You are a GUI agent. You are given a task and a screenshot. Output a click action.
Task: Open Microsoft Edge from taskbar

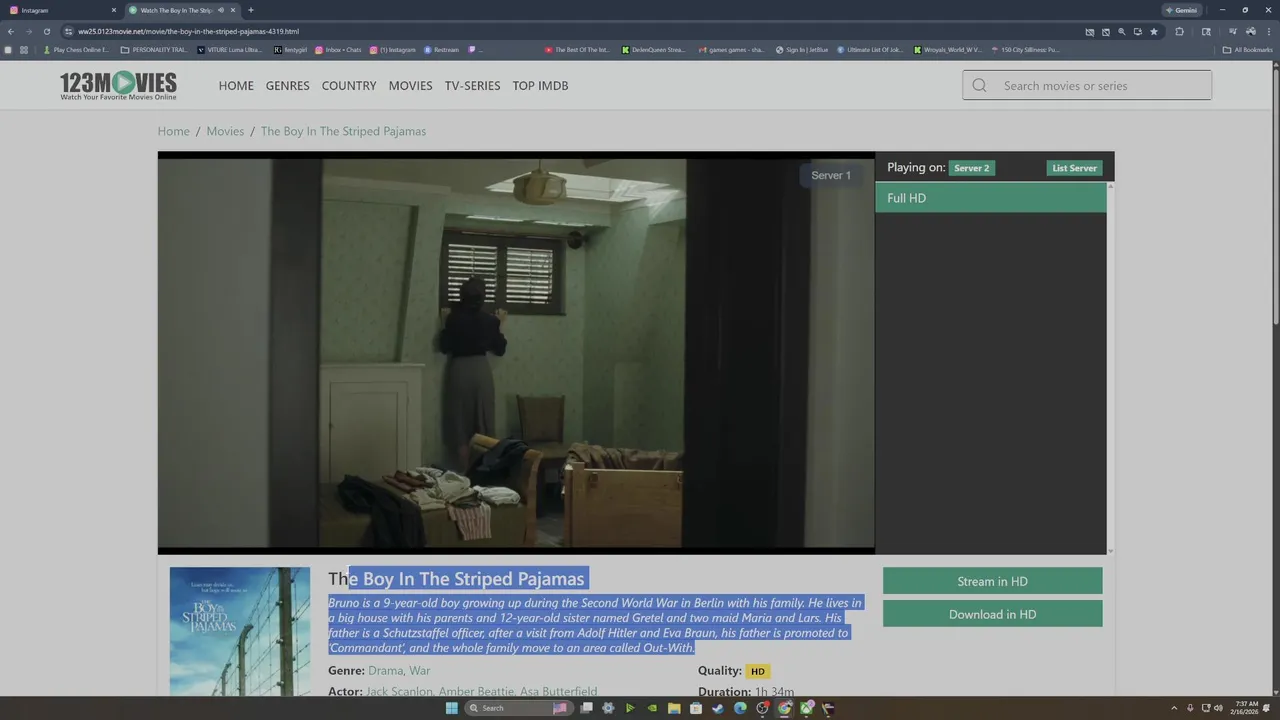pos(740,708)
